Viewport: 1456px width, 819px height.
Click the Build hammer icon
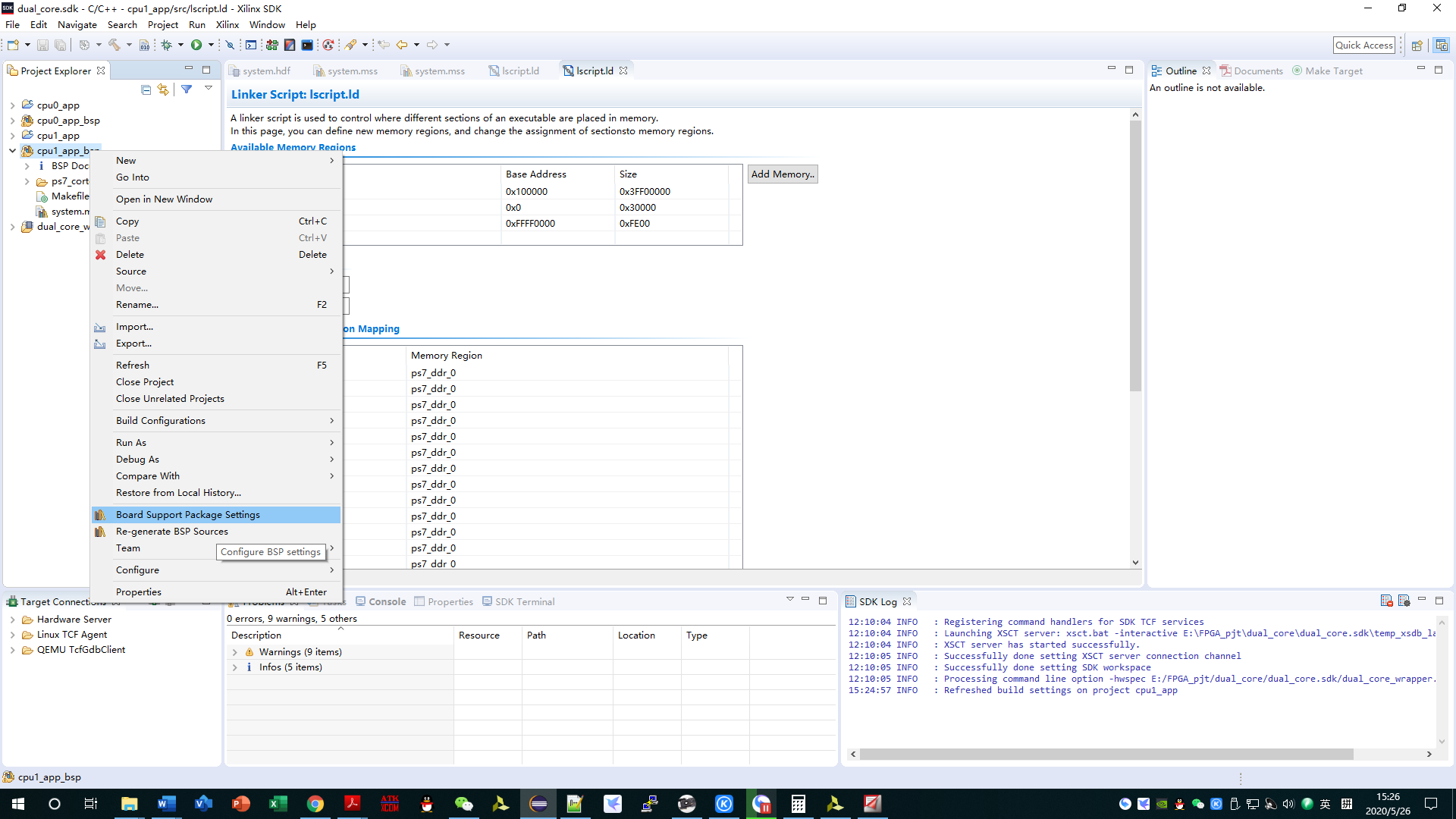click(115, 45)
